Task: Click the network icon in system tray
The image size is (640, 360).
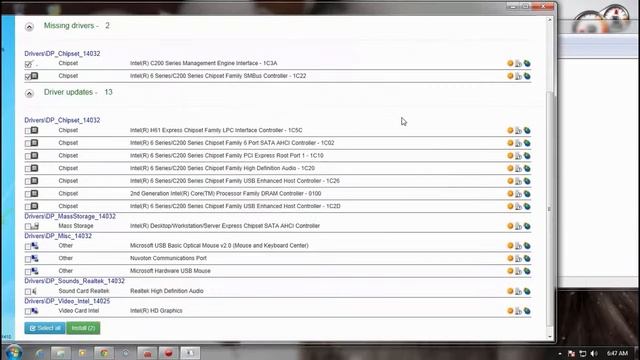Action: (583, 353)
